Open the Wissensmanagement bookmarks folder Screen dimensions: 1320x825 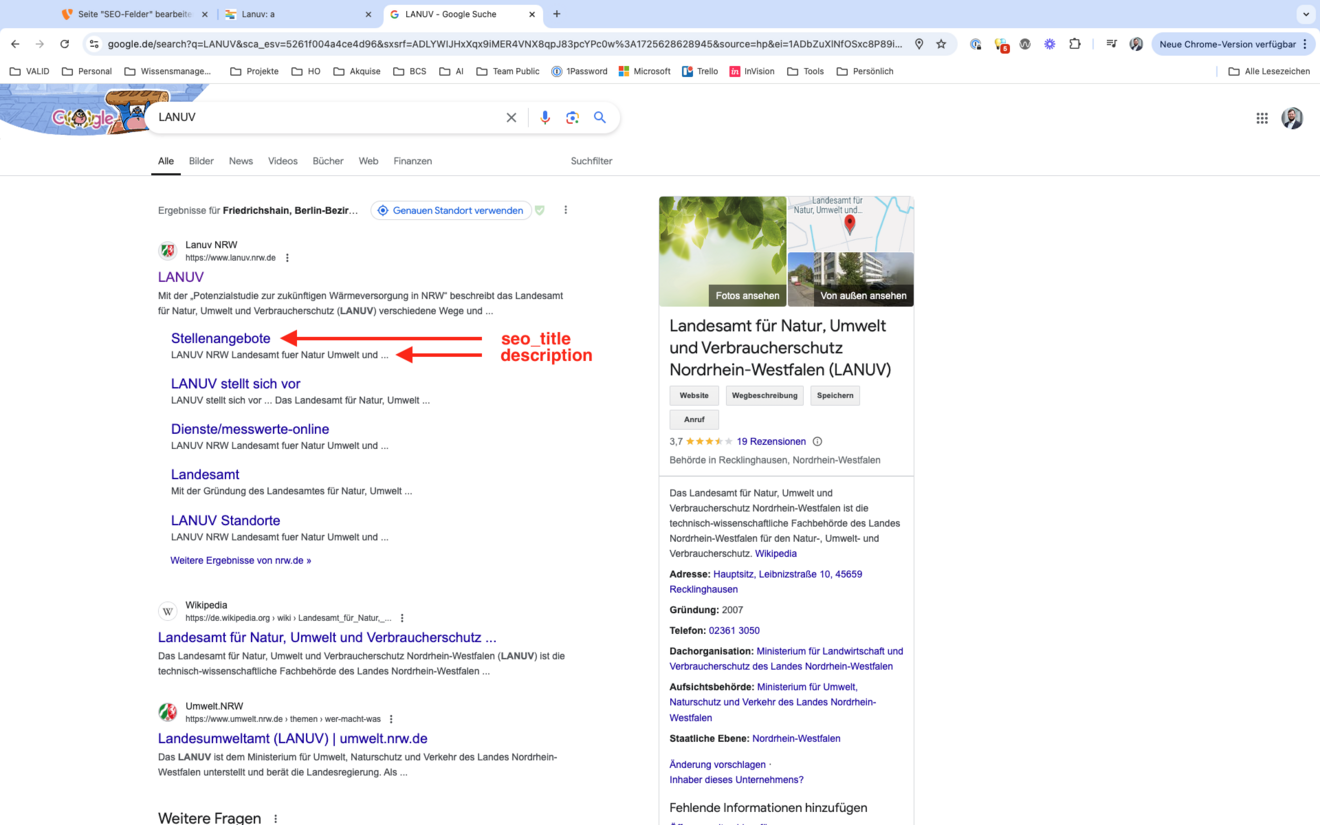tap(168, 71)
